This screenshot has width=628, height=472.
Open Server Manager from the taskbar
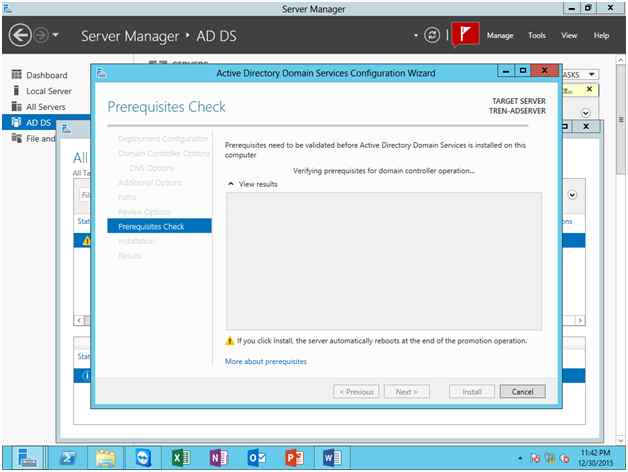coord(27,458)
